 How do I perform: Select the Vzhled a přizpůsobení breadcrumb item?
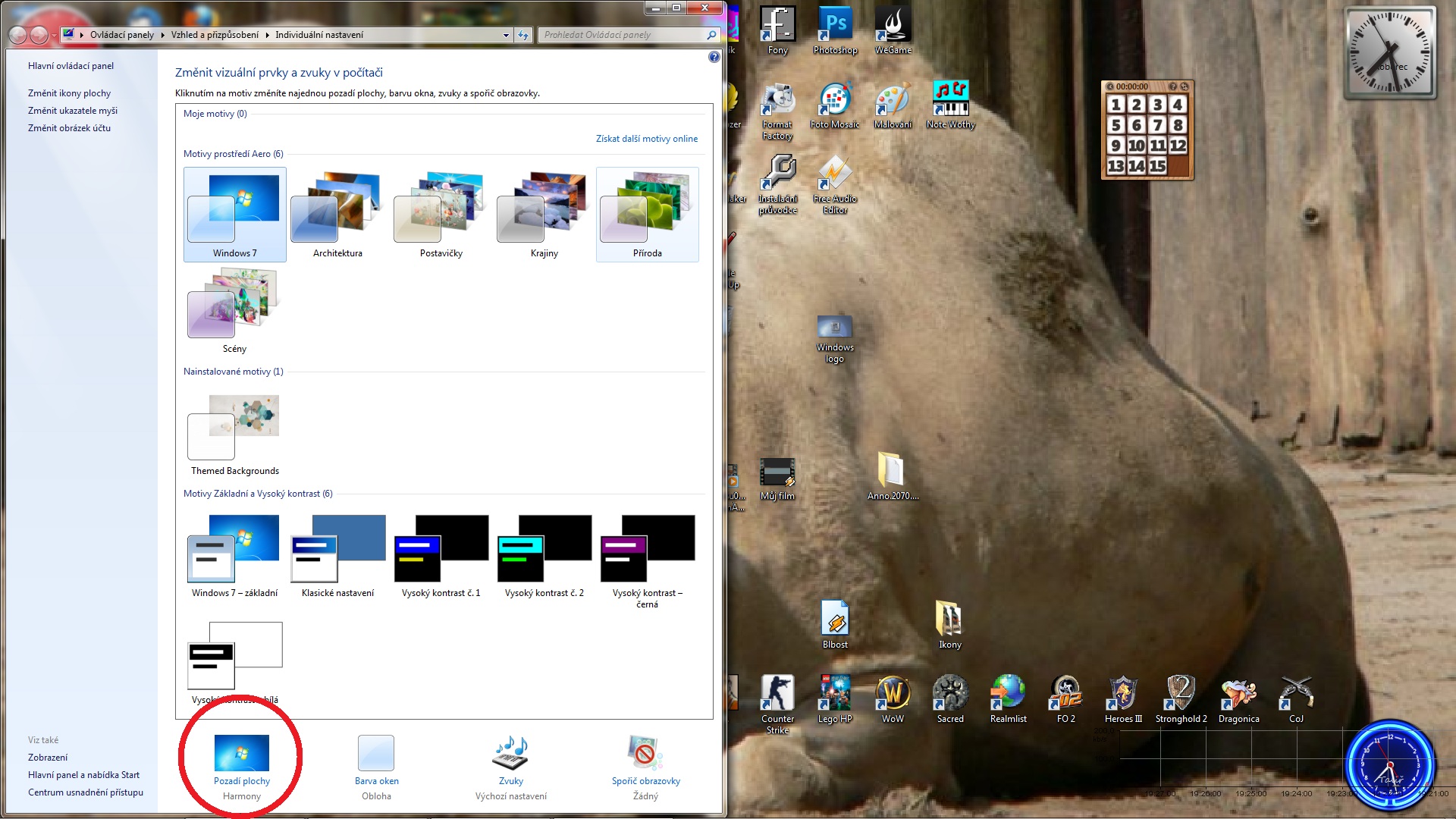[x=215, y=35]
